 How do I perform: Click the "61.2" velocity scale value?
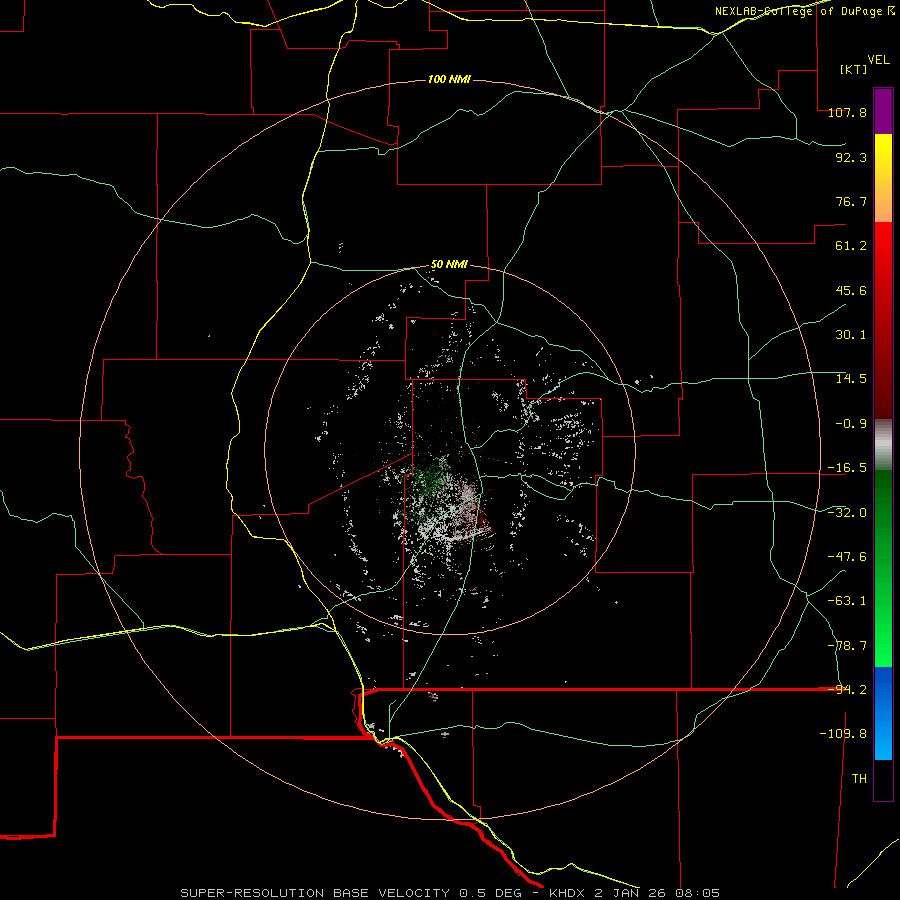point(851,246)
